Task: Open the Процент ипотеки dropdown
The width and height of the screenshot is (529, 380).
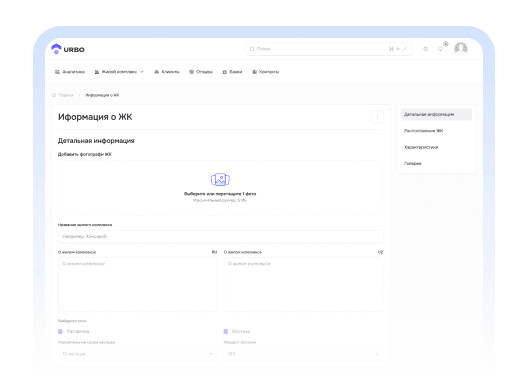Action: pyautogui.click(x=303, y=354)
